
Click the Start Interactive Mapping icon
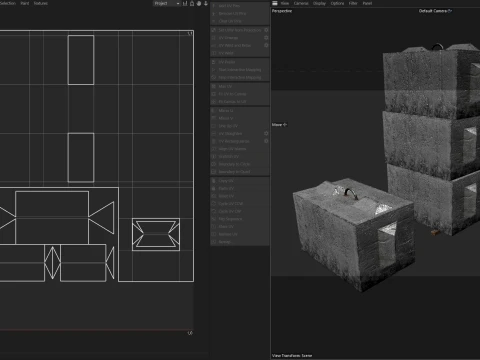[x=214, y=70]
